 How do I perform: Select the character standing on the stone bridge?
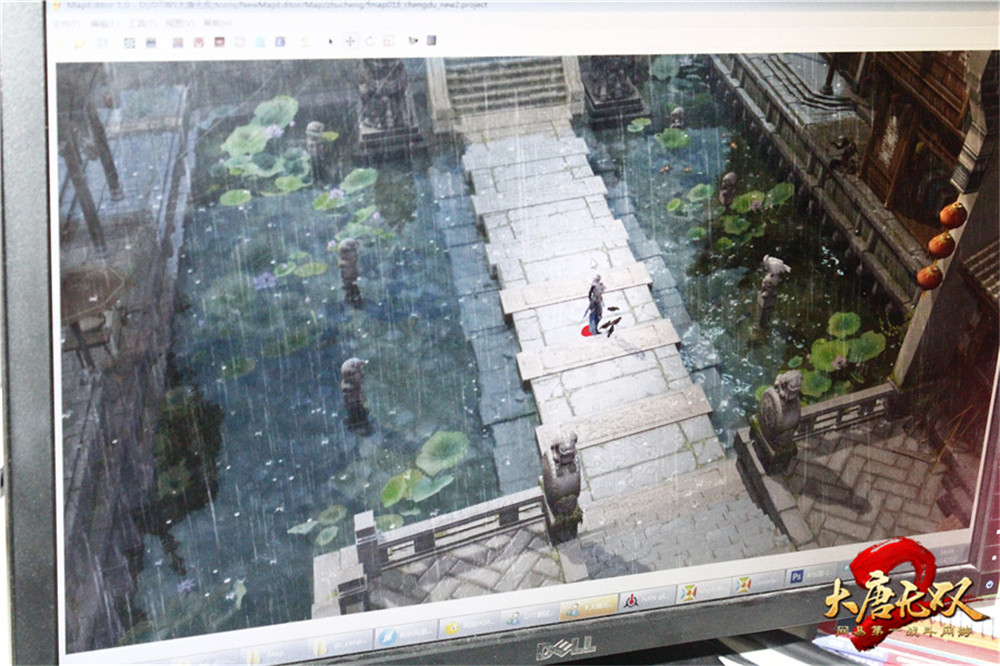click(596, 305)
